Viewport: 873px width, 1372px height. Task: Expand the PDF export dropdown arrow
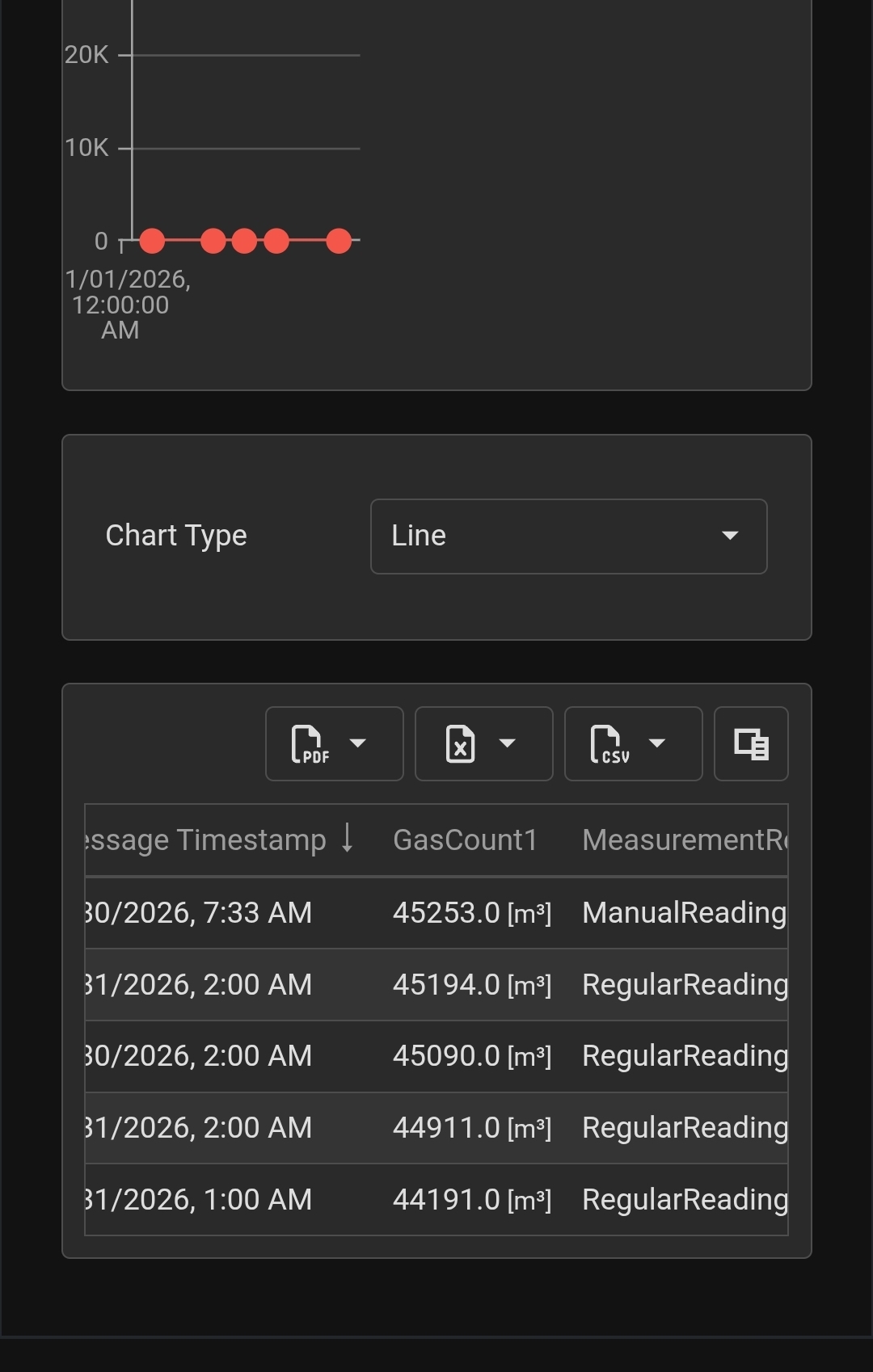358,743
